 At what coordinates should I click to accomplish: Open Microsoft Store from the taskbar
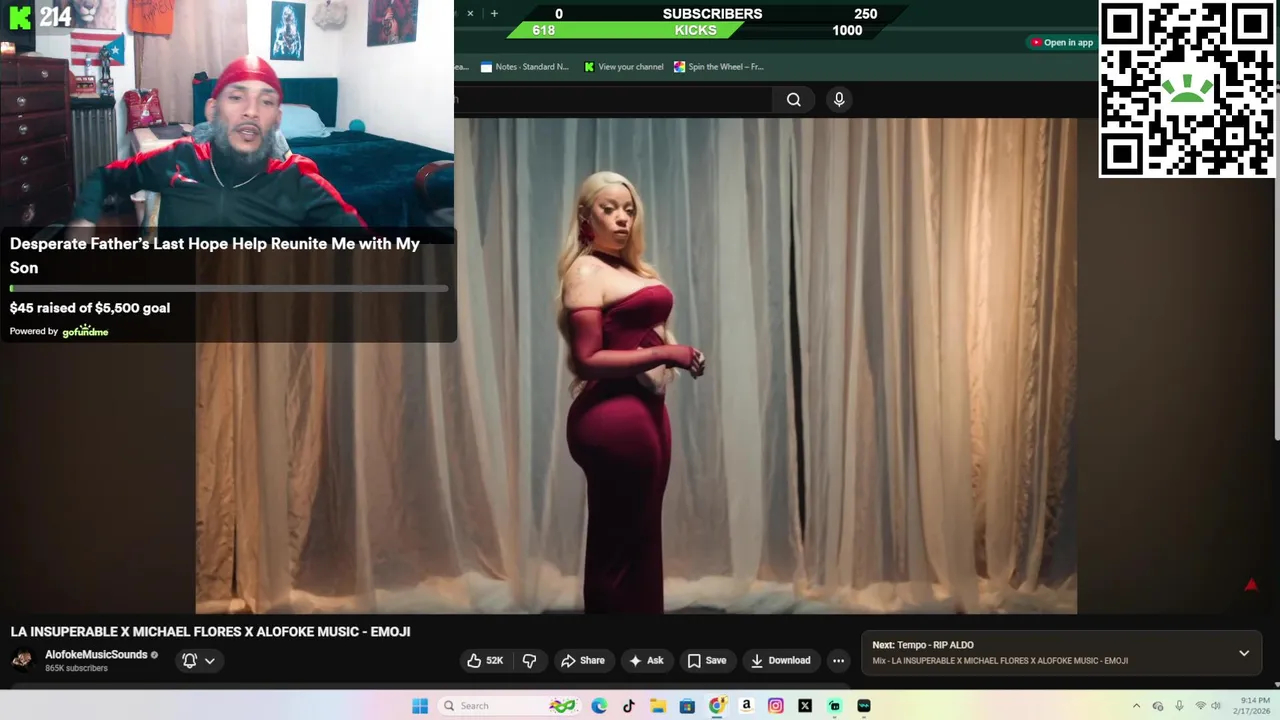pos(687,706)
